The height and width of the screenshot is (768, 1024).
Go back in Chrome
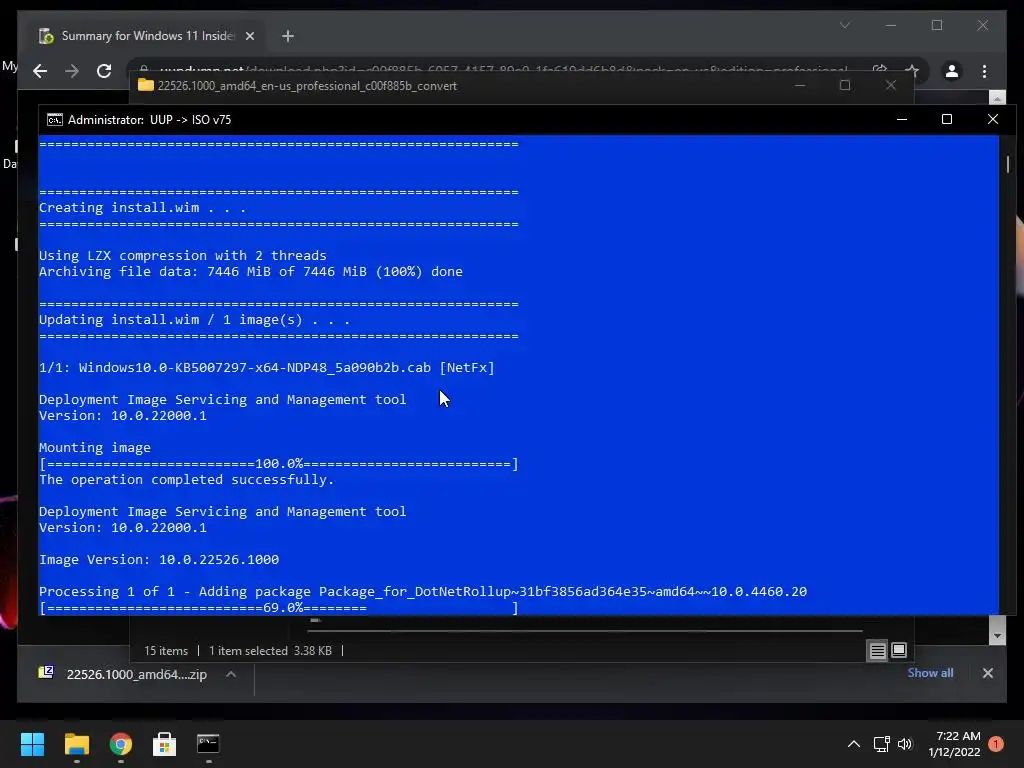[40, 71]
